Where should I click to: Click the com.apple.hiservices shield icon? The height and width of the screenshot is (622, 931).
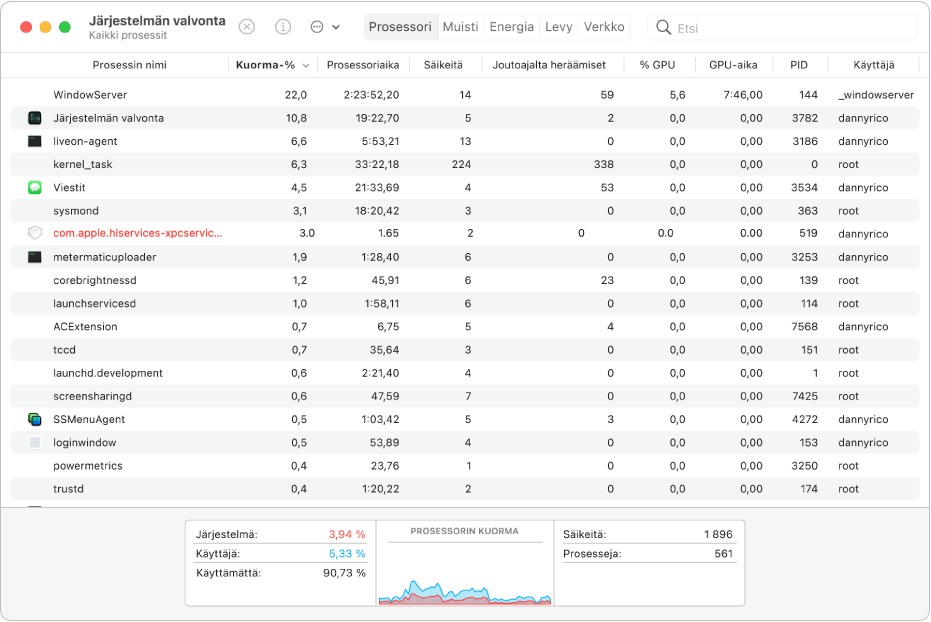pos(35,233)
